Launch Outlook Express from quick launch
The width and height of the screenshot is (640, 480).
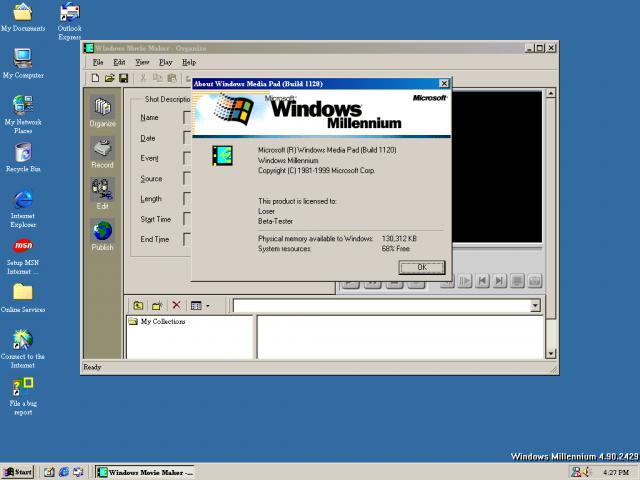[x=78, y=472]
